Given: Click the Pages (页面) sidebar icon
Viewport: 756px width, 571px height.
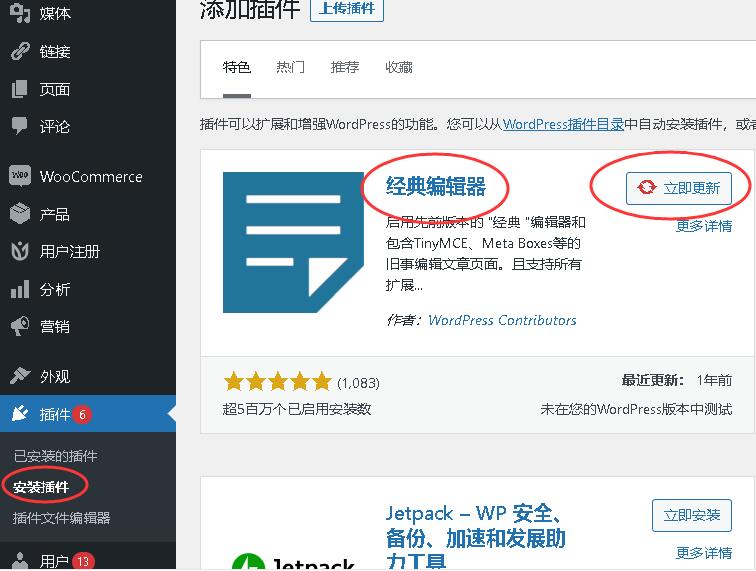Looking at the screenshot, I should (x=19, y=89).
